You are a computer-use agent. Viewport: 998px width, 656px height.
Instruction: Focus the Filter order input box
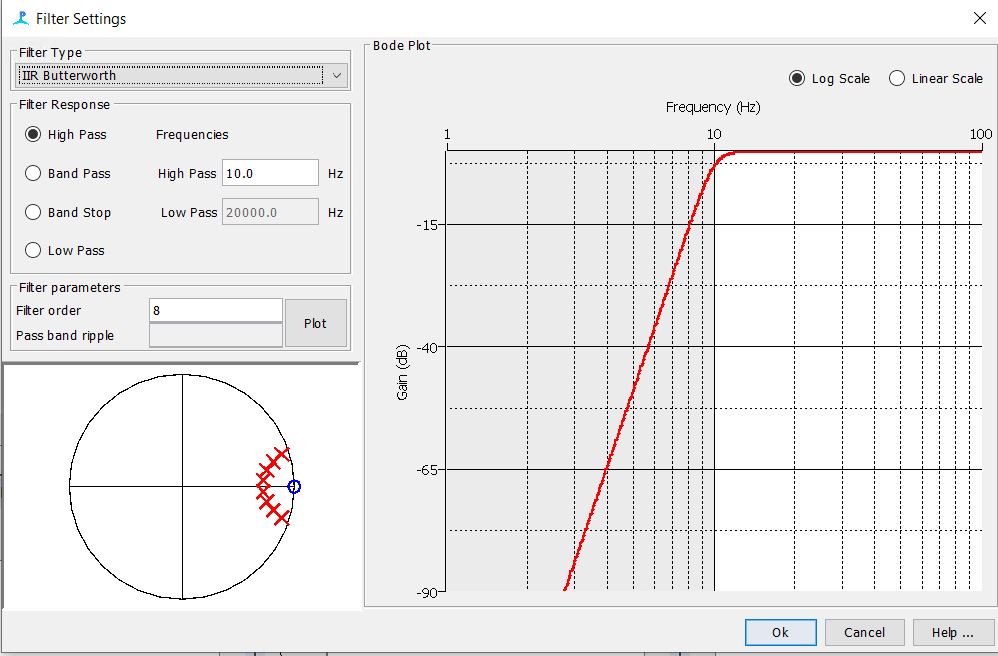[215, 310]
